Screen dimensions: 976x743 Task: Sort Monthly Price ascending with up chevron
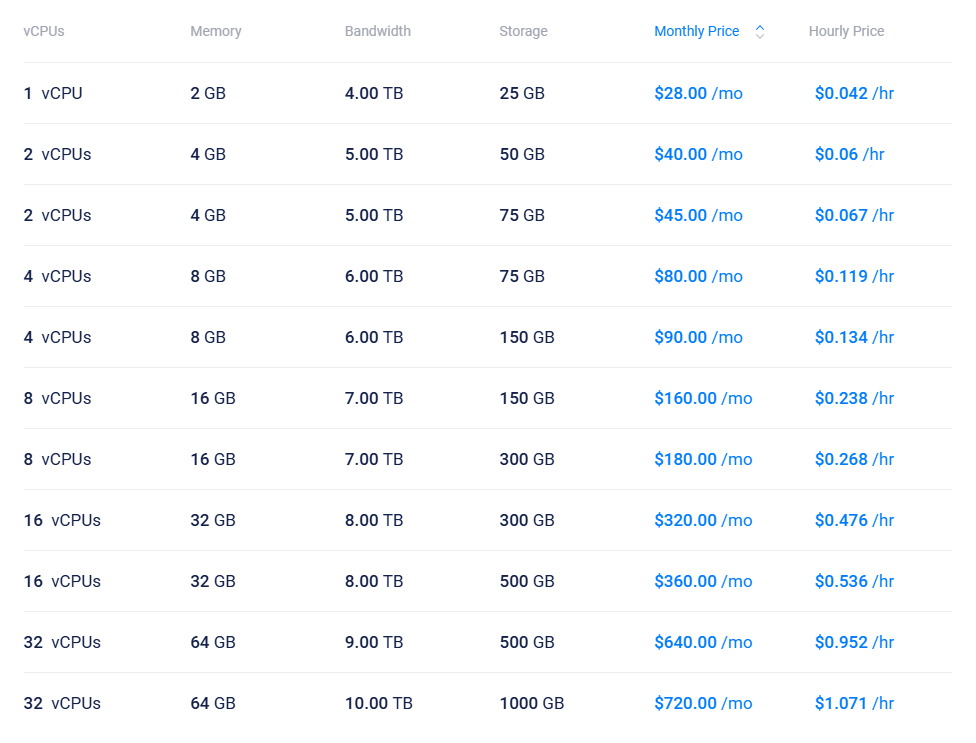pos(760,26)
